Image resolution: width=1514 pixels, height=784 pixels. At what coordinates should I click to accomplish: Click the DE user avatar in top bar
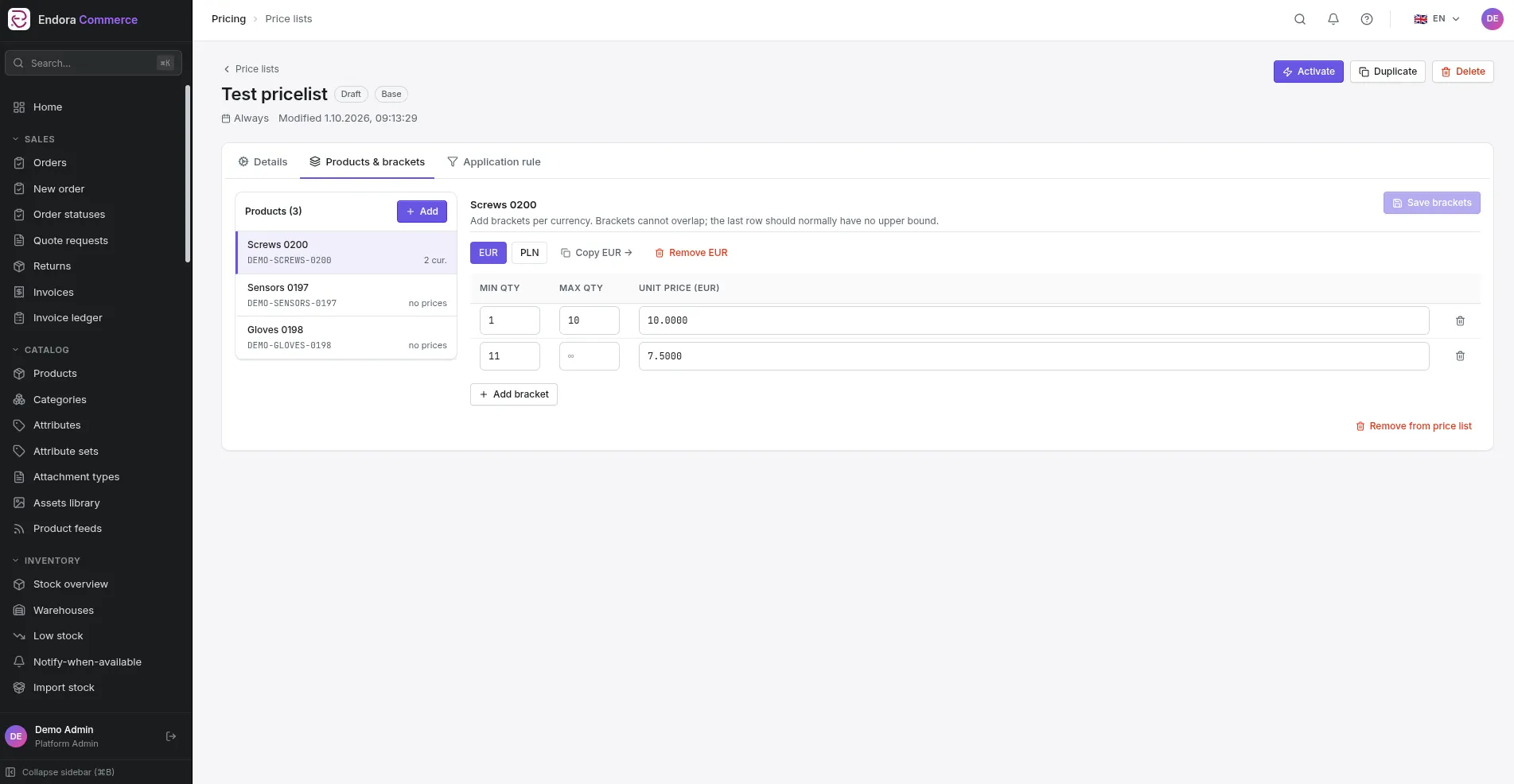(x=1493, y=19)
